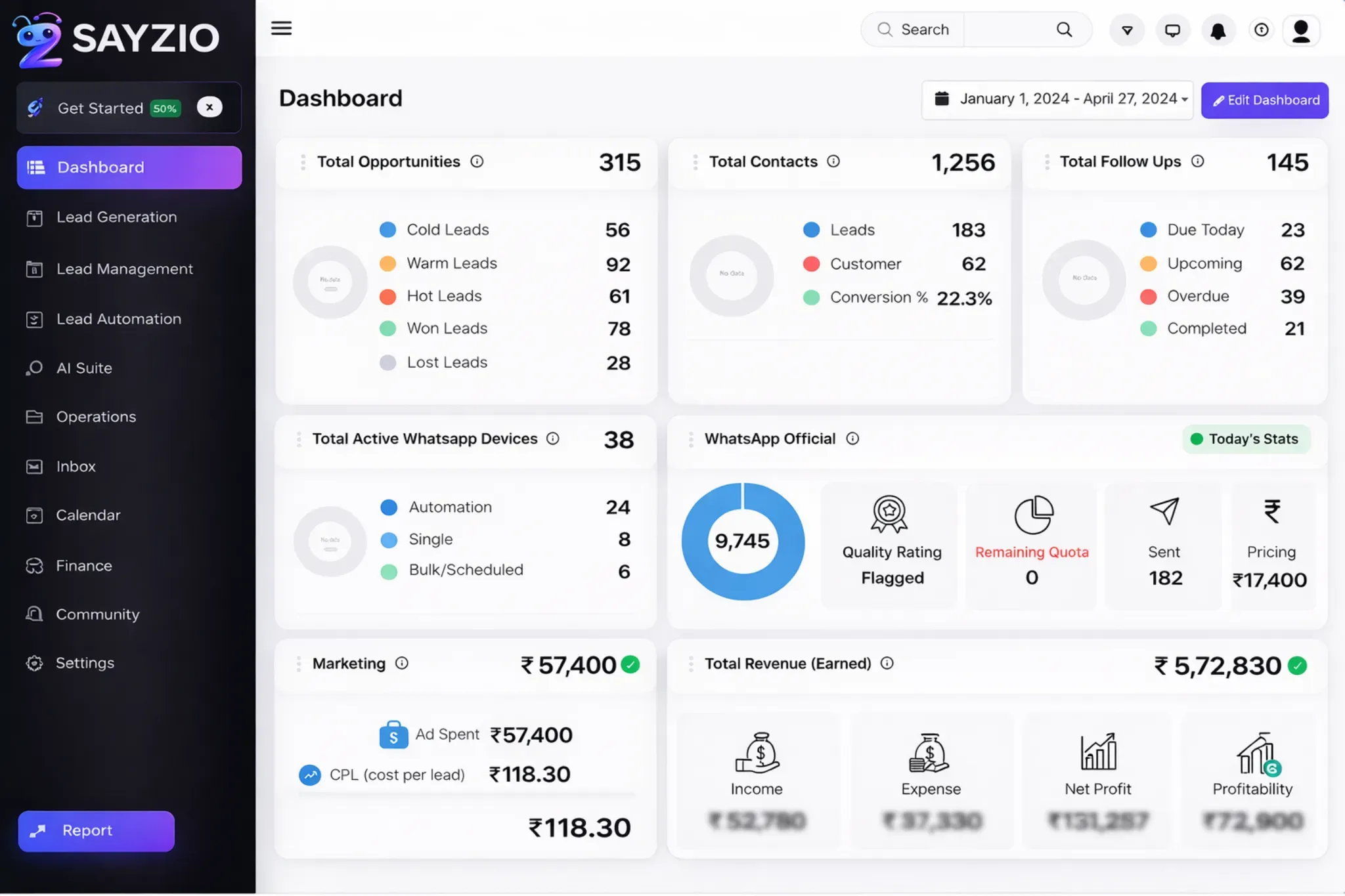This screenshot has height=896, width=1345.
Task: Open the chat messages icon in header
Action: (1172, 30)
